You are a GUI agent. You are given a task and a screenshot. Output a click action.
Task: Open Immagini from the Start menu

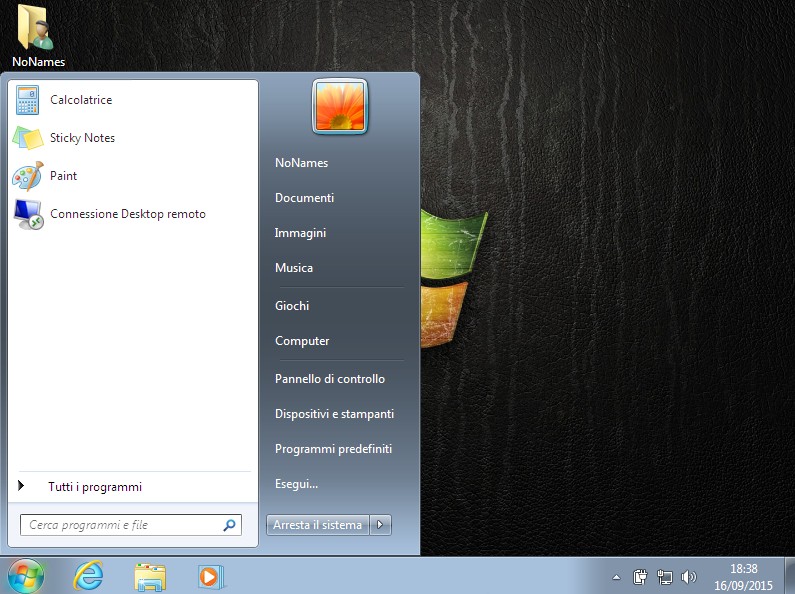pos(300,233)
